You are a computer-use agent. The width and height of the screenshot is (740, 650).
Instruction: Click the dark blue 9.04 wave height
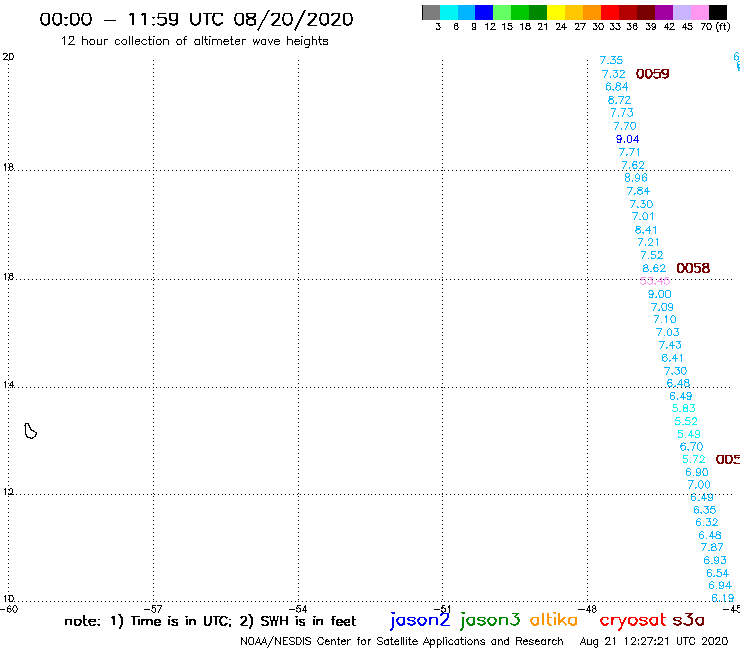pos(627,139)
